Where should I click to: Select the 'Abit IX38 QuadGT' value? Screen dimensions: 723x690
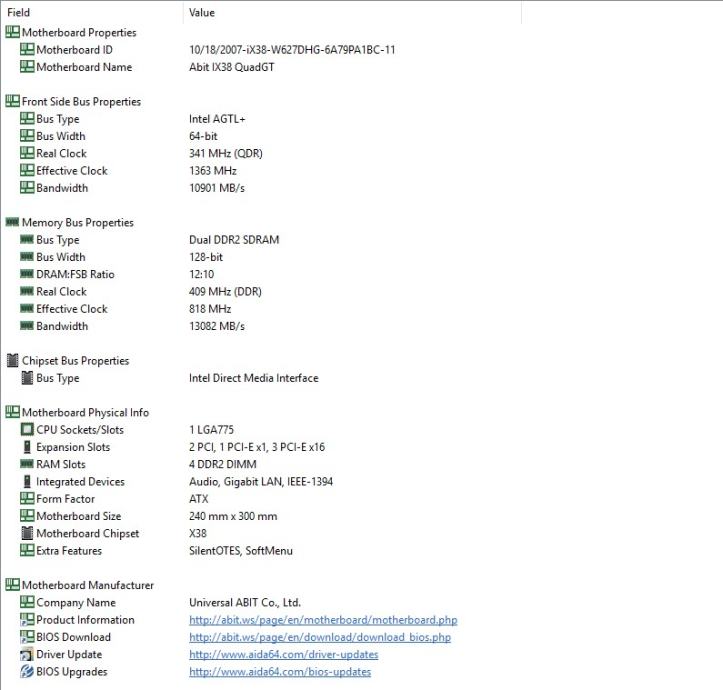(x=231, y=67)
